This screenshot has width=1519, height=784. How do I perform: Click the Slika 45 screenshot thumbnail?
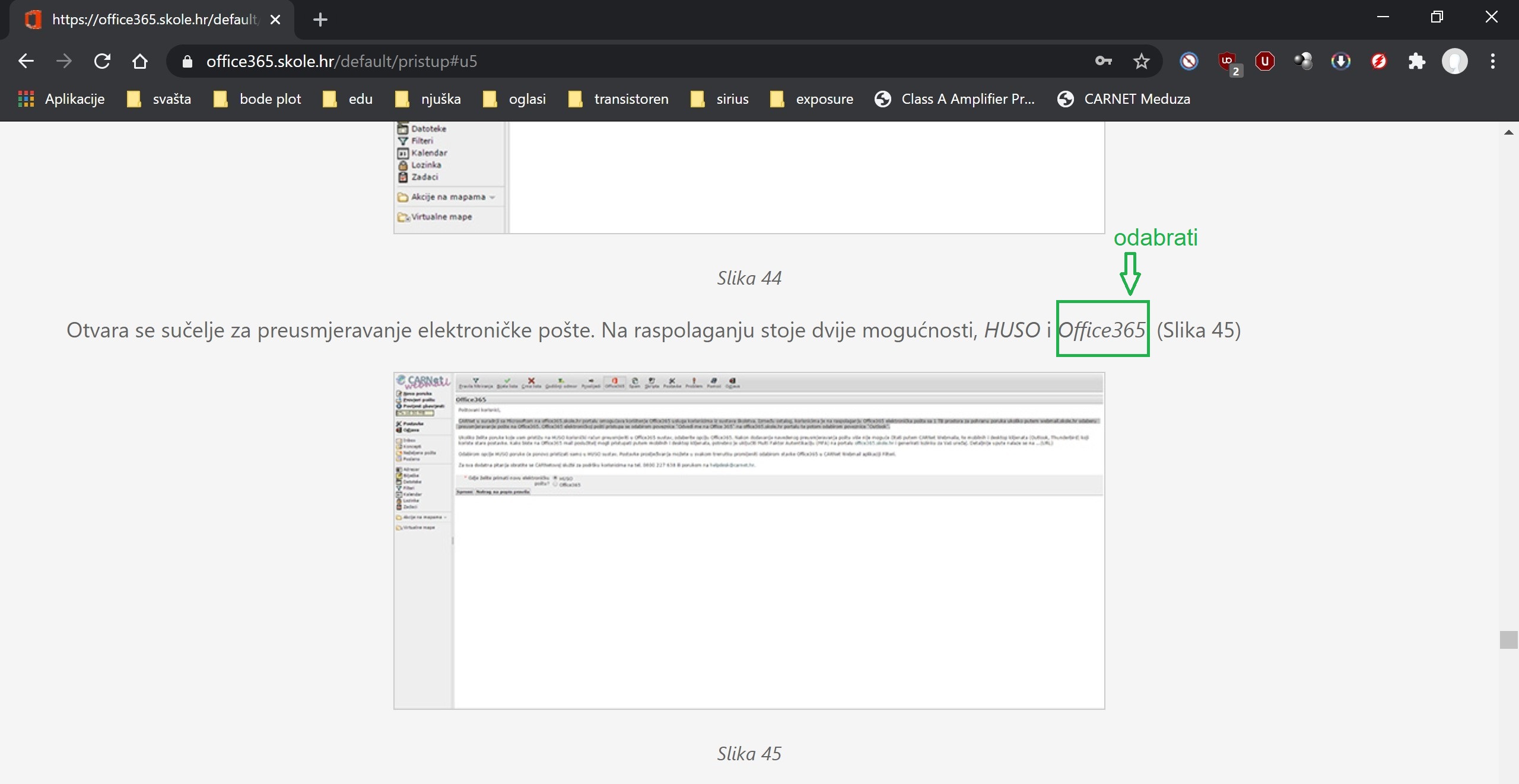coord(749,541)
